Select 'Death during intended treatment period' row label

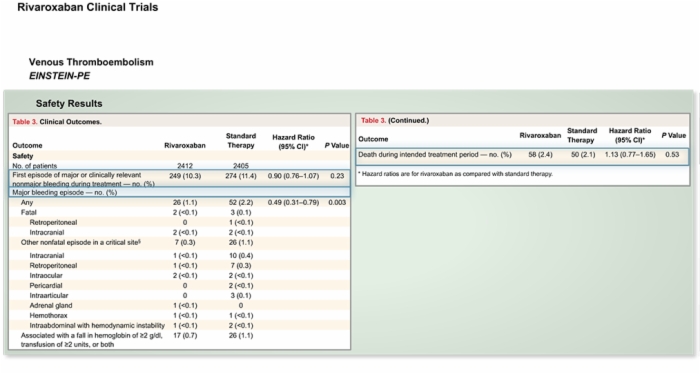coord(435,155)
